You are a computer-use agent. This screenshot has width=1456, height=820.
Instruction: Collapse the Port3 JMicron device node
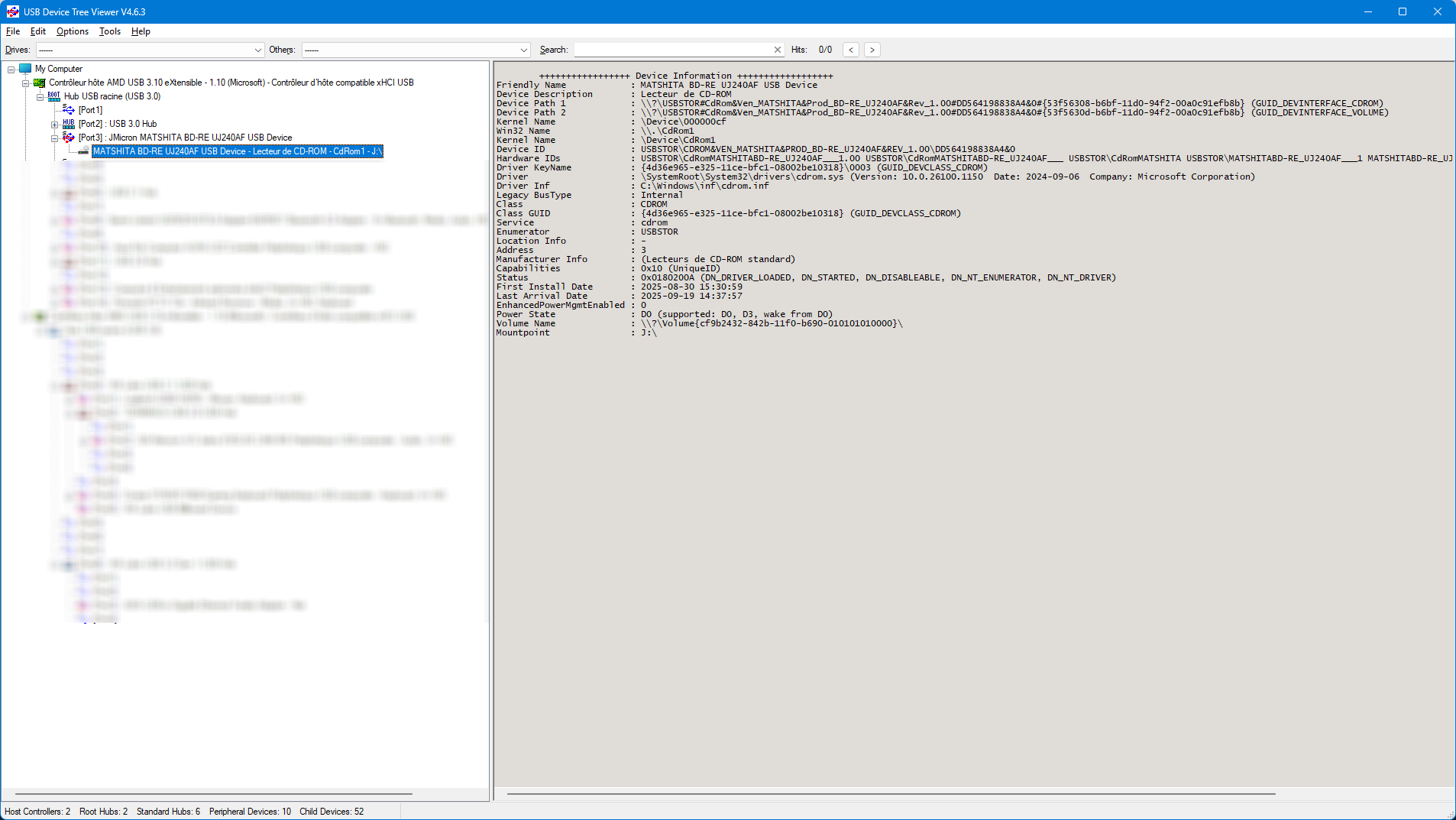point(54,138)
